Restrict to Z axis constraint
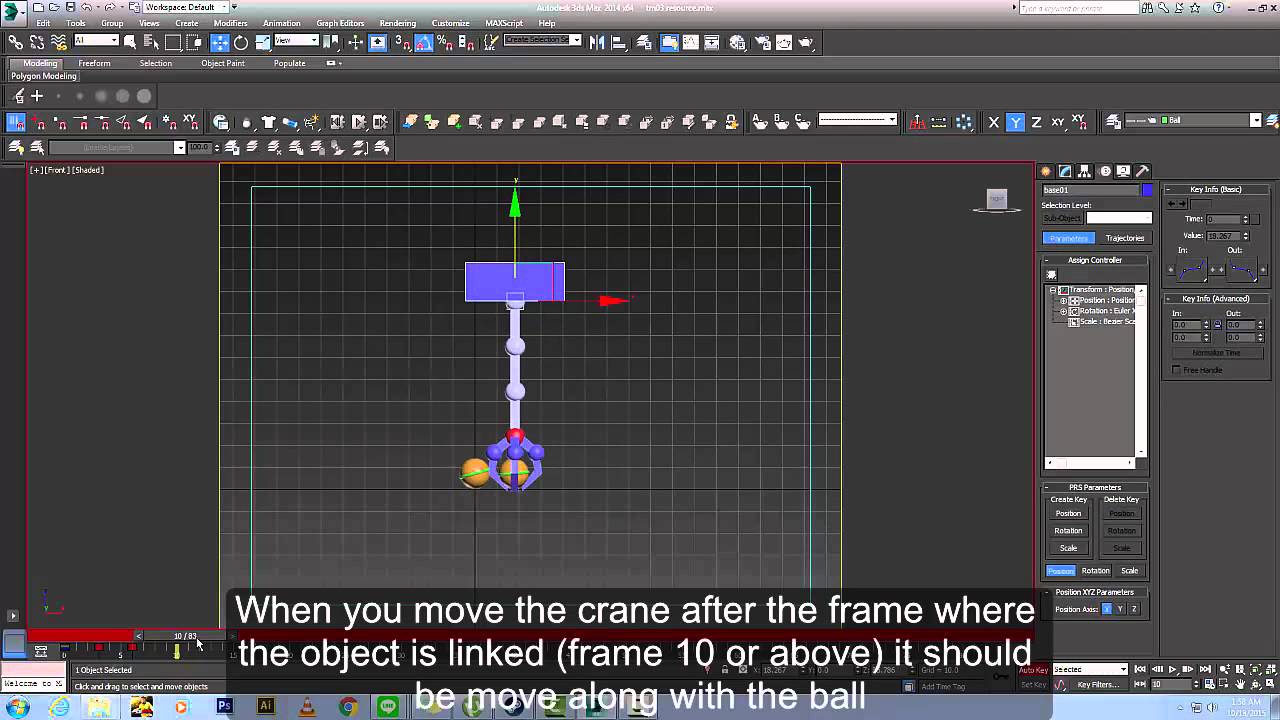This screenshot has width=1280, height=720. (x=1036, y=122)
